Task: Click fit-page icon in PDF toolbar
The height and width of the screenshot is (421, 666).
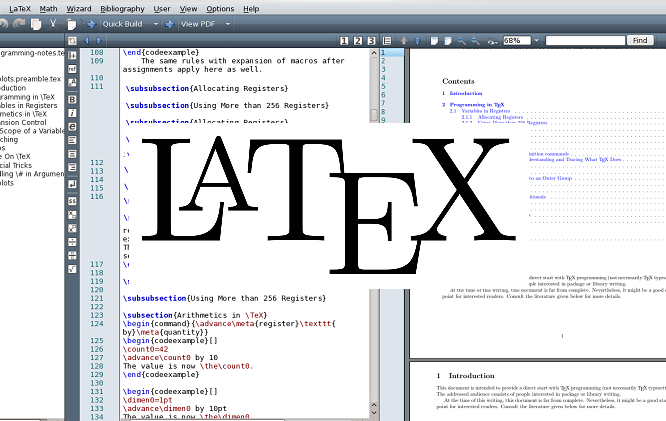Action: (x=448, y=41)
